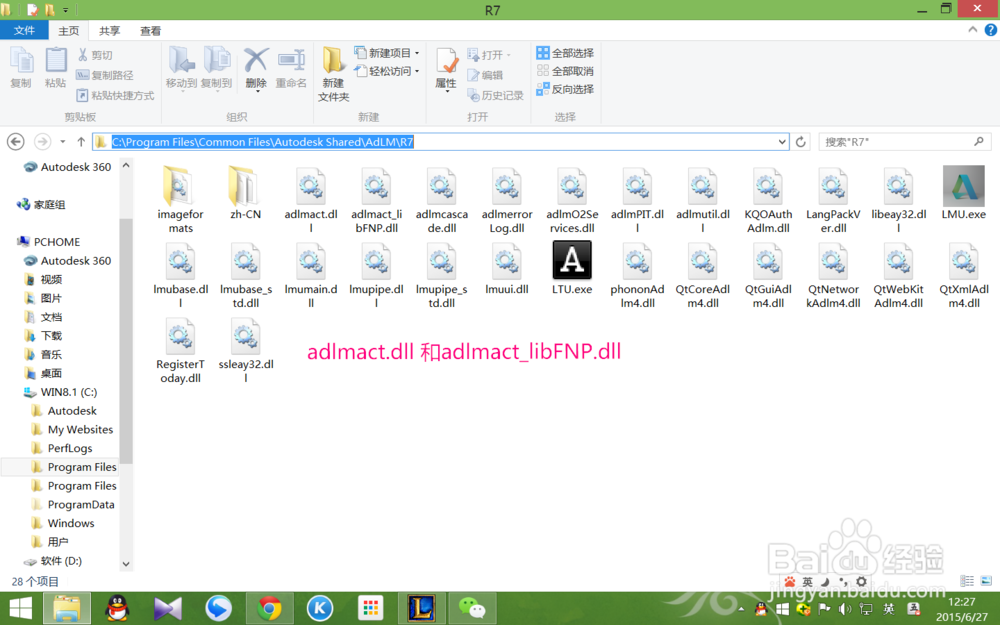The width and height of the screenshot is (1000, 625).
Task: Open the New item dropdown
Action: click(x=387, y=53)
